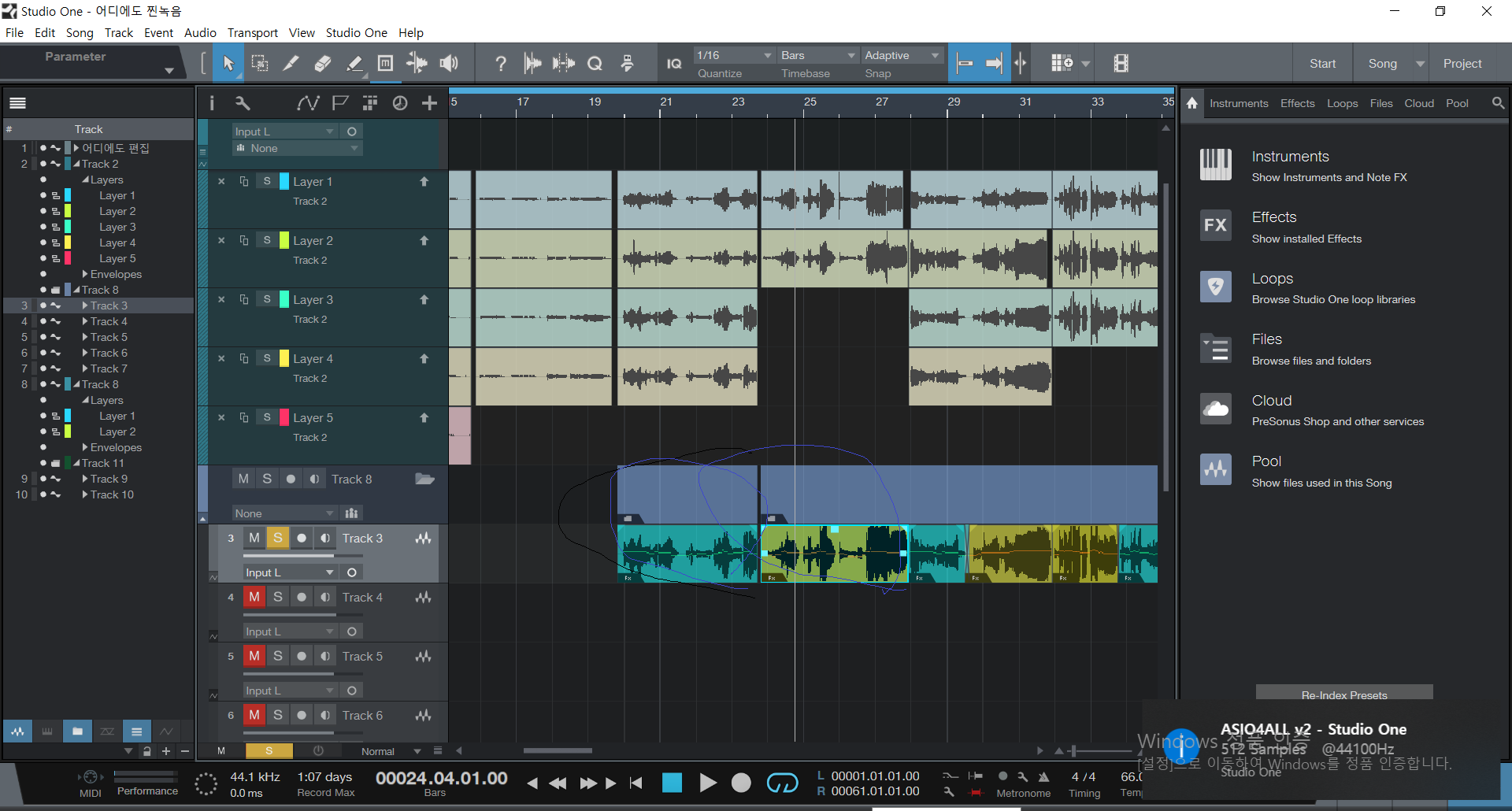Solo Track 3
Viewport: 1512px width, 811px height.
278,538
